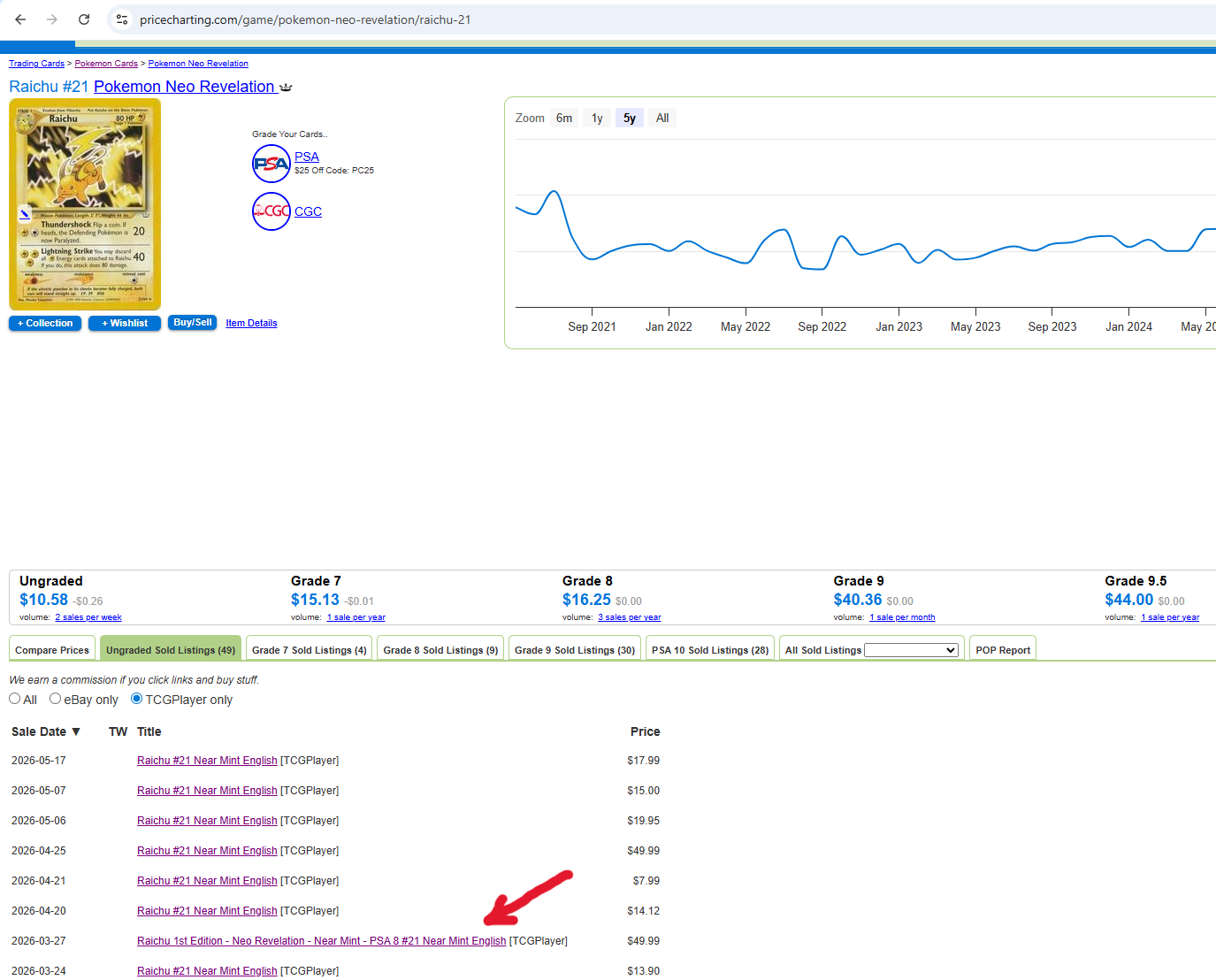This screenshot has height=980, width=1216.
Task: Open PSA 10 Sold Listings (28) tab
Action: tap(710, 649)
